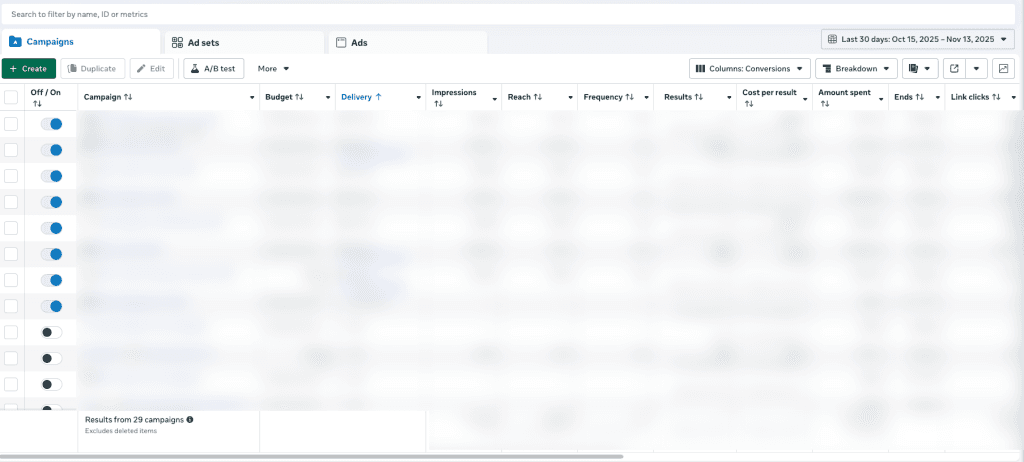The width and height of the screenshot is (1024, 462).
Task: Open the More menu
Action: (273, 69)
